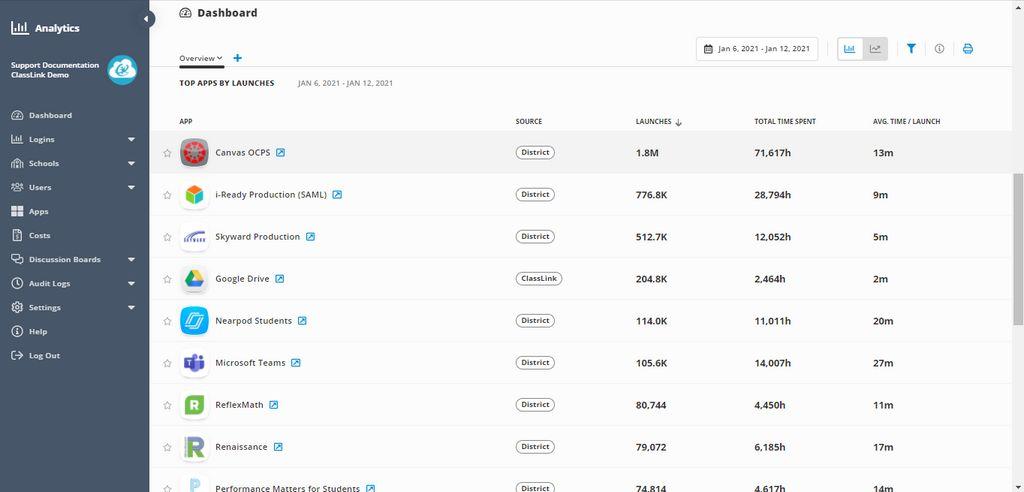Favorite Canvas OCPS with the star

click(167, 153)
